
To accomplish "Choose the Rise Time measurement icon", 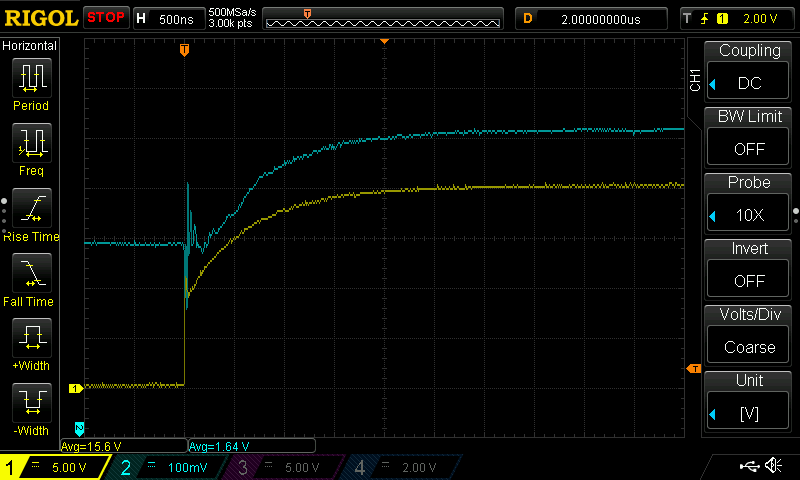I will [x=30, y=209].
